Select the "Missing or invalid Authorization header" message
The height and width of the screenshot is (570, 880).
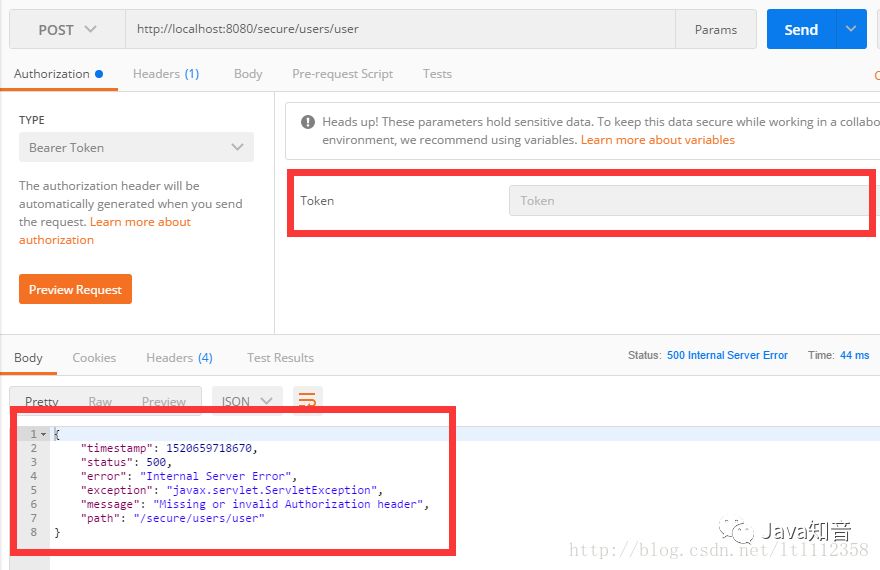pyautogui.click(x=288, y=504)
